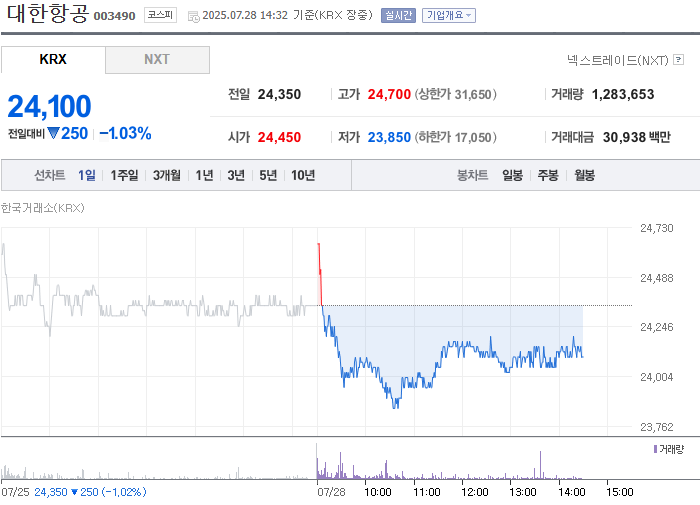
Task: Click the 한국거래소(KRX) chart caption
Action: click(x=42, y=208)
